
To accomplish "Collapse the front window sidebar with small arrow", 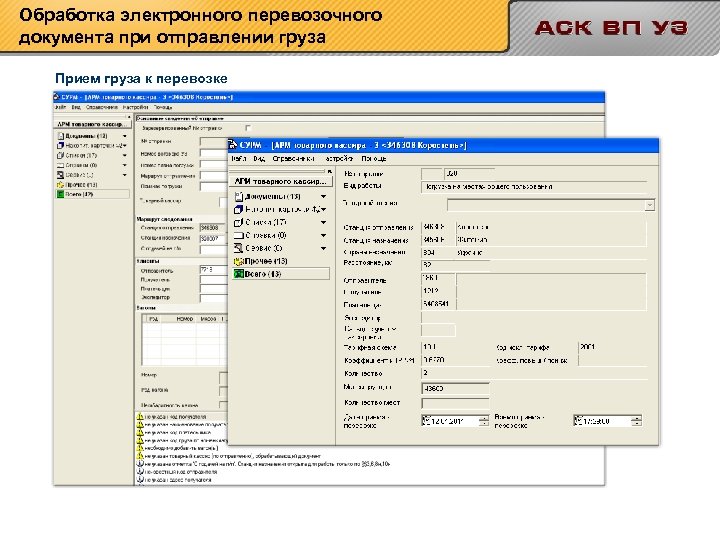I will pos(329,171).
